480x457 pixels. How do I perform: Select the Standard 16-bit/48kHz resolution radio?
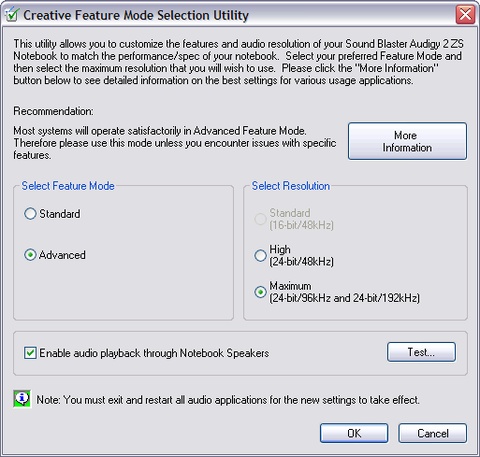pos(260,219)
